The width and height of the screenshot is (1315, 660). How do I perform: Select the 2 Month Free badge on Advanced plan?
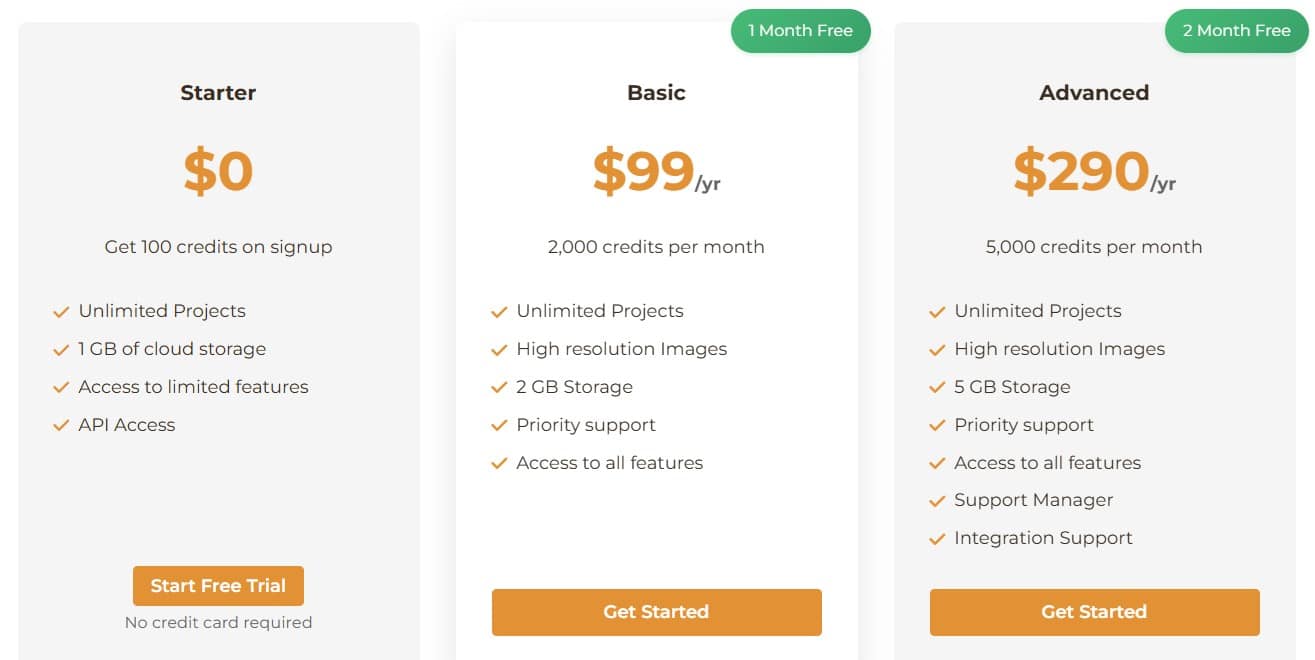[1236, 30]
